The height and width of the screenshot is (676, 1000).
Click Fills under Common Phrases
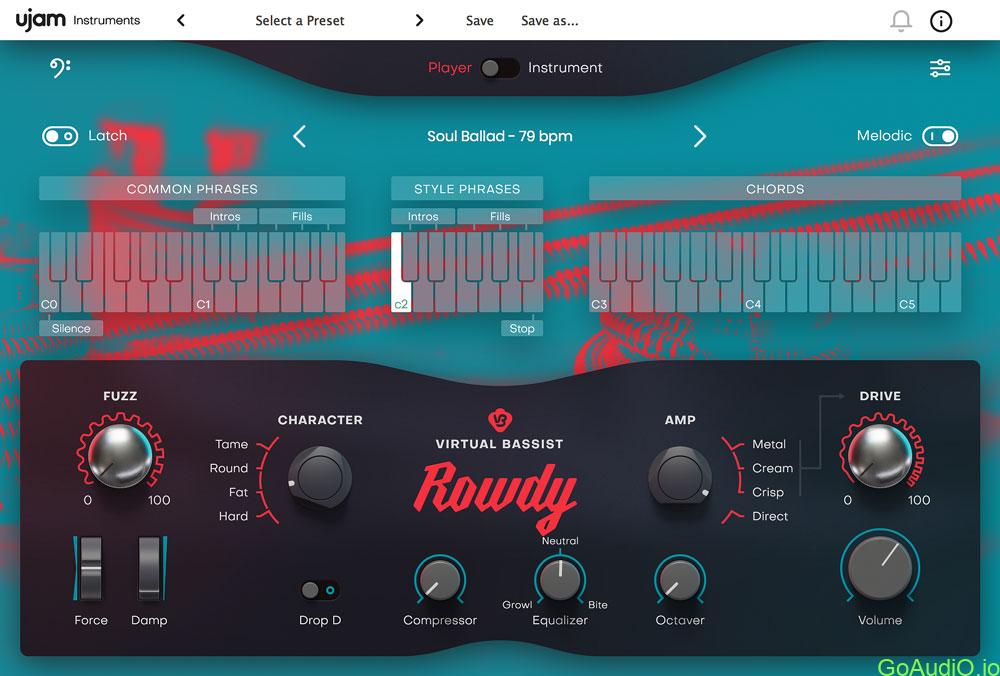point(302,216)
